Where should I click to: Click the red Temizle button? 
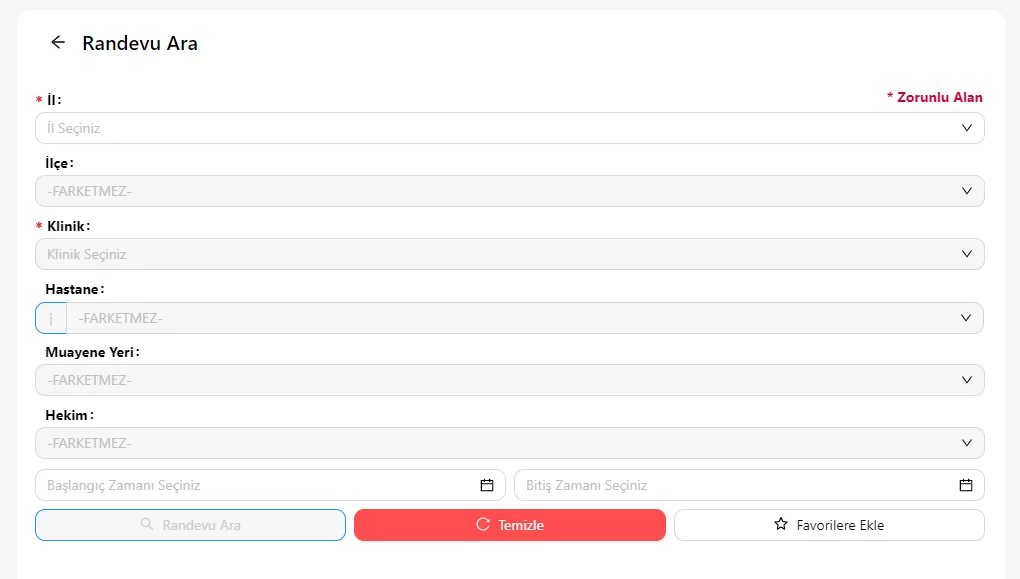click(510, 525)
